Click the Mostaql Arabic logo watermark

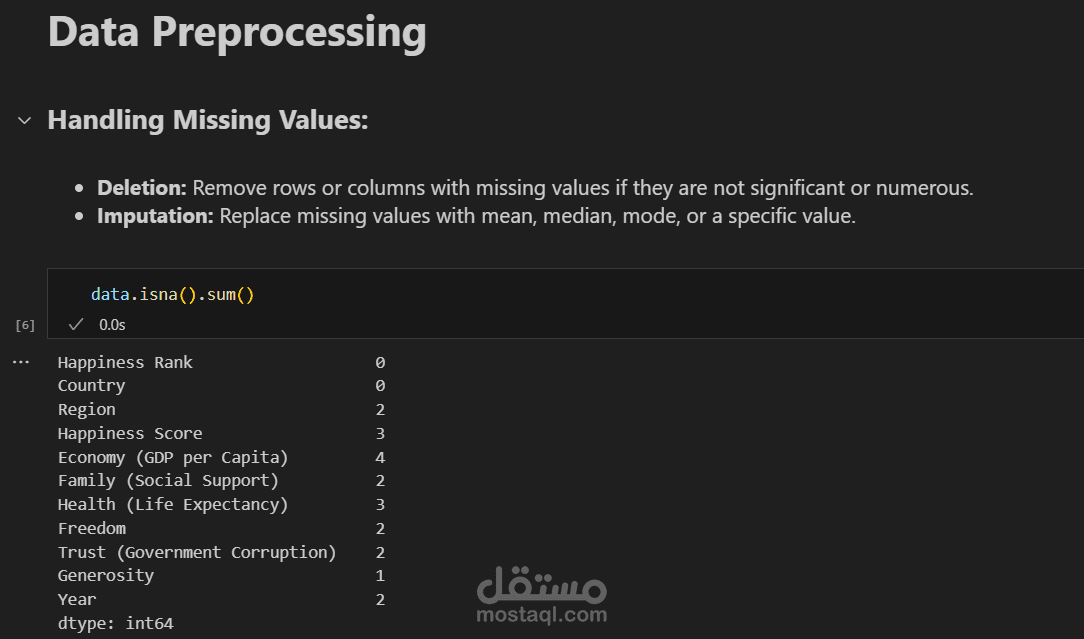(x=541, y=585)
